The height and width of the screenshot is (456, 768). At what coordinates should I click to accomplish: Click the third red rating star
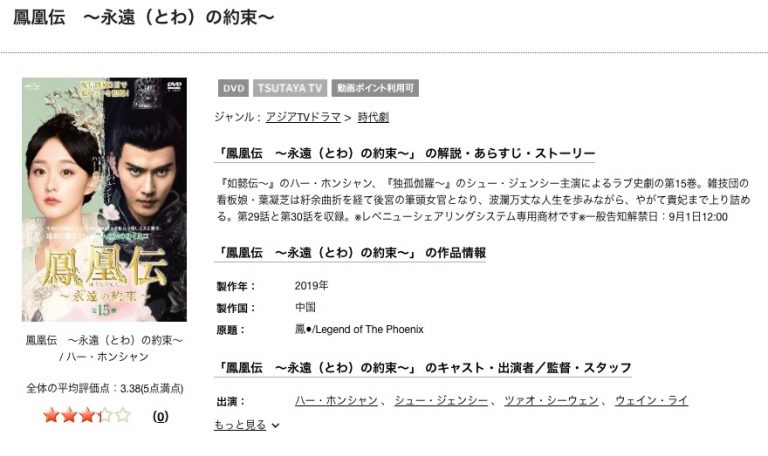(87, 415)
